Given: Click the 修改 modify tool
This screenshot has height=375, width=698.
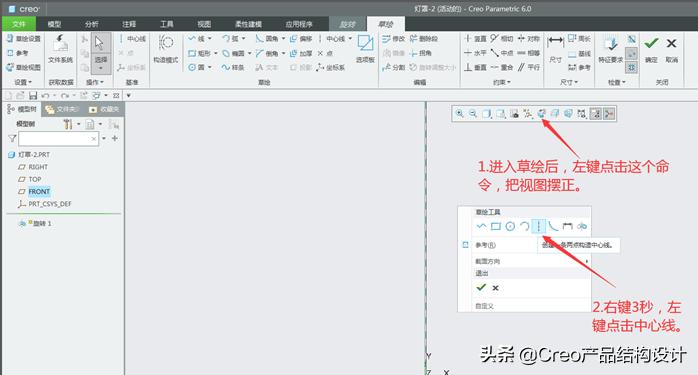Looking at the screenshot, I should (394, 39).
